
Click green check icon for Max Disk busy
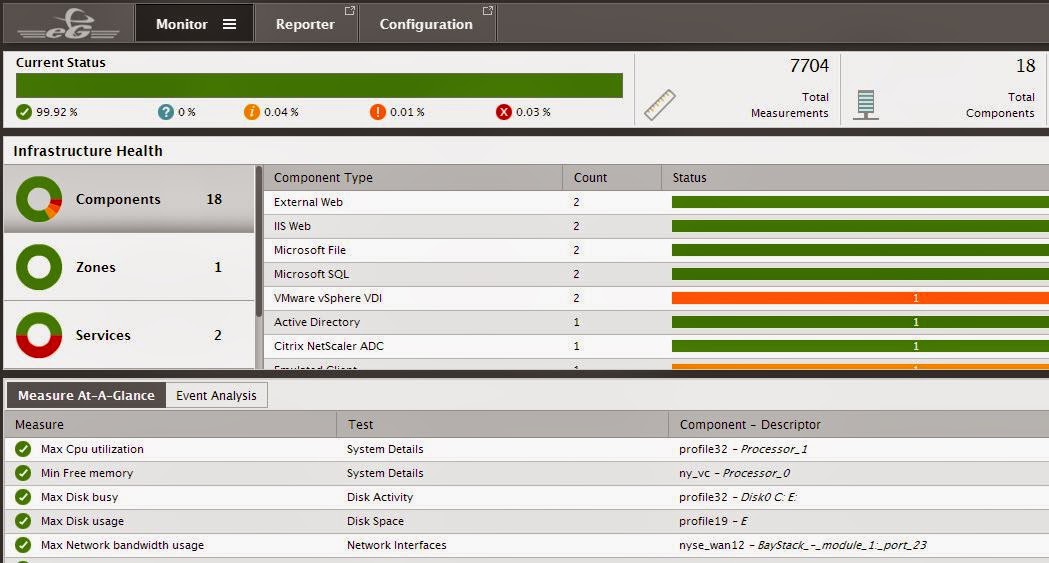[x=23, y=497]
